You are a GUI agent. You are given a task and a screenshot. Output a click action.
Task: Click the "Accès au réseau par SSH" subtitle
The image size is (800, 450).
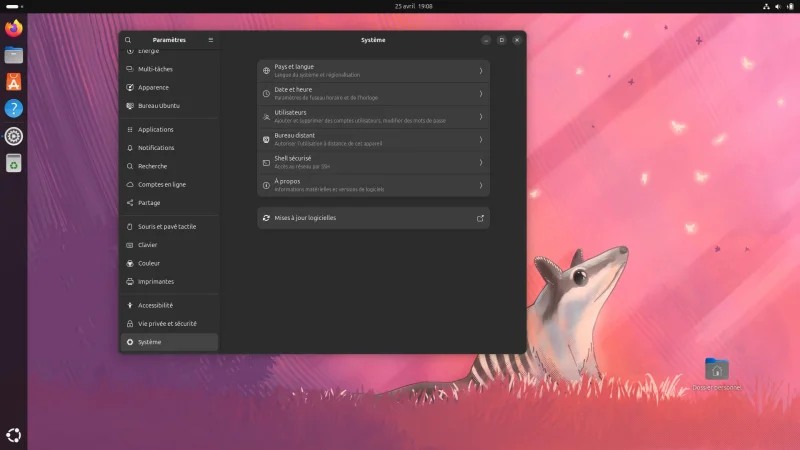point(302,166)
